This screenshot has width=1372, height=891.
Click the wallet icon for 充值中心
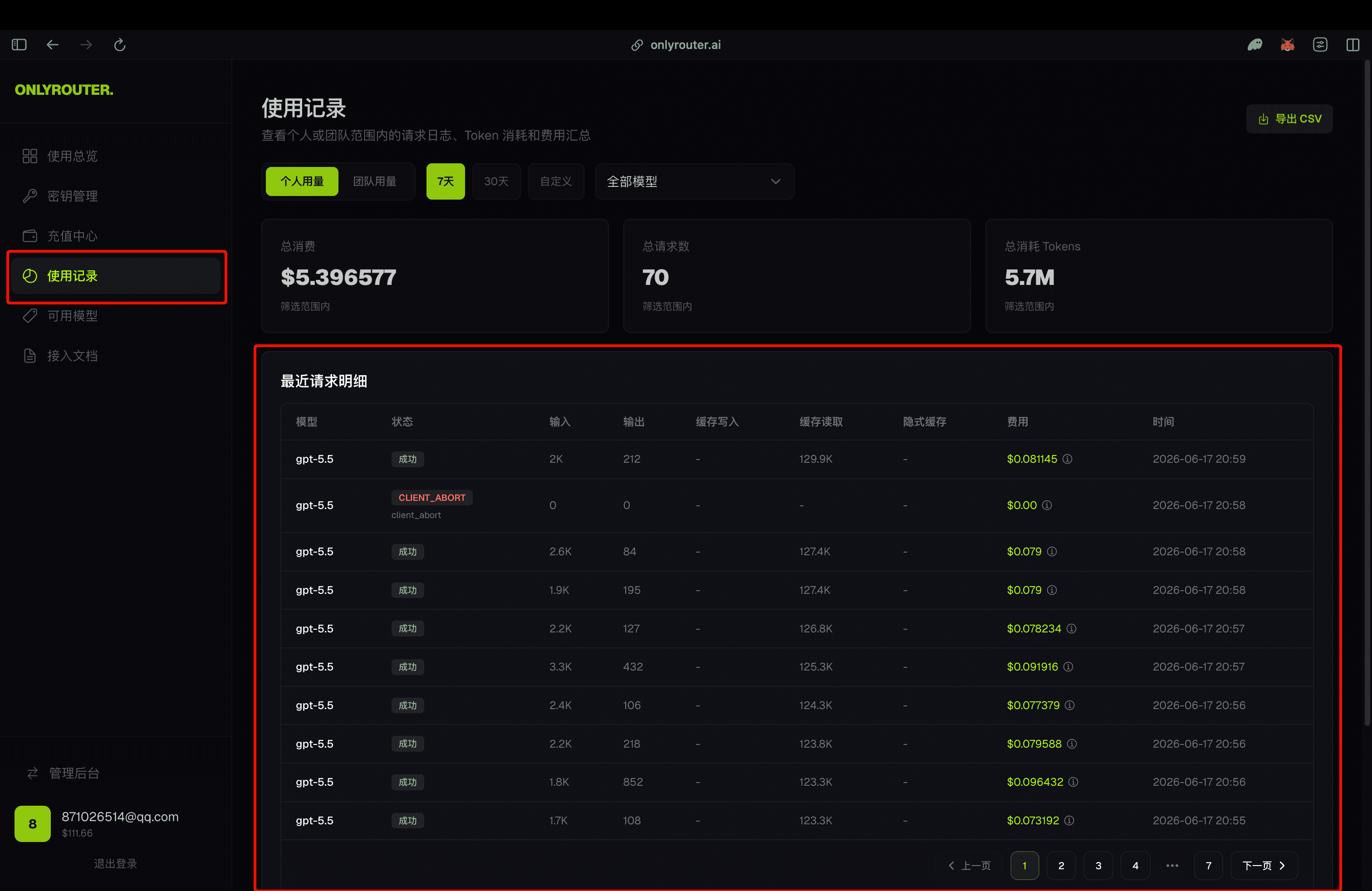point(30,236)
